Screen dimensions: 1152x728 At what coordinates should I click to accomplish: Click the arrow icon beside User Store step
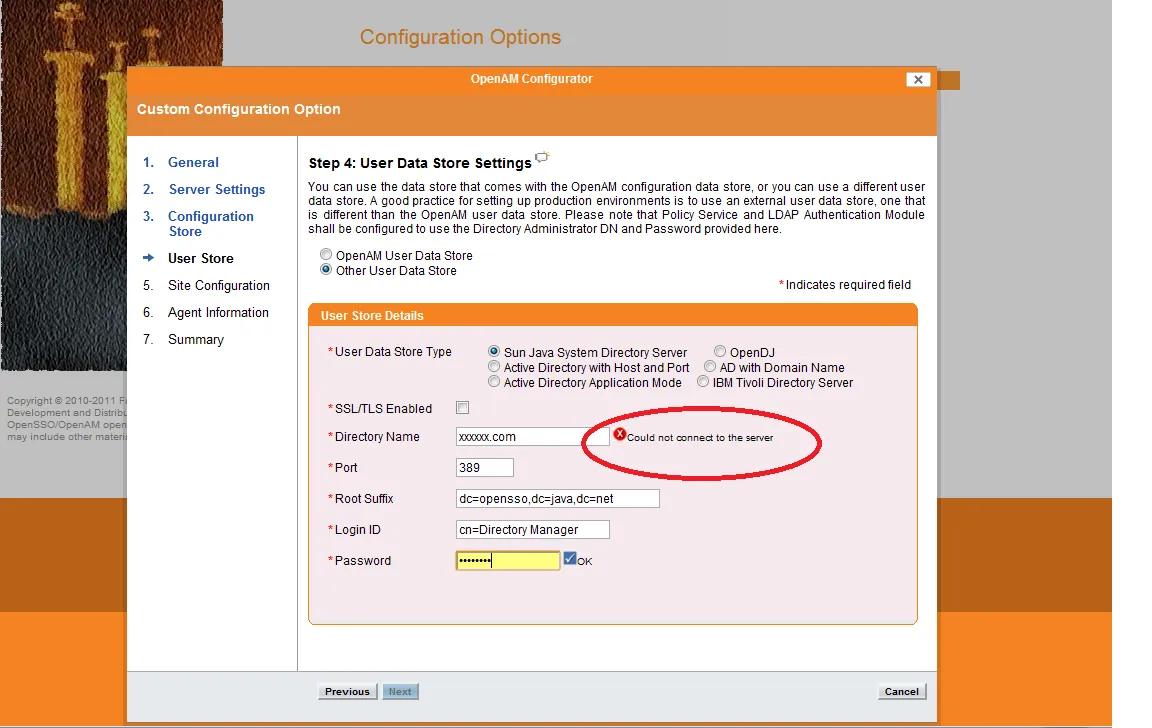tap(148, 258)
